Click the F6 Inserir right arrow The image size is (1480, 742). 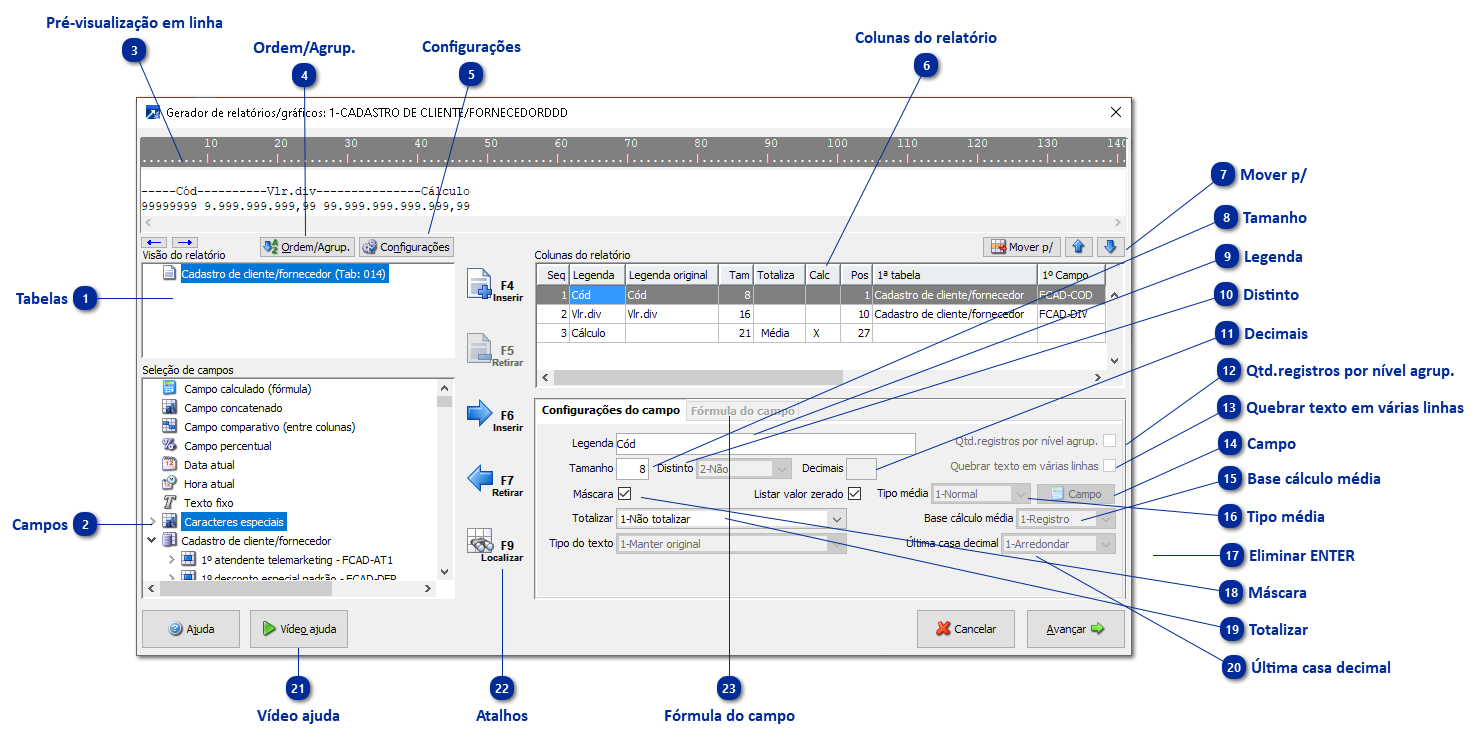click(x=480, y=413)
